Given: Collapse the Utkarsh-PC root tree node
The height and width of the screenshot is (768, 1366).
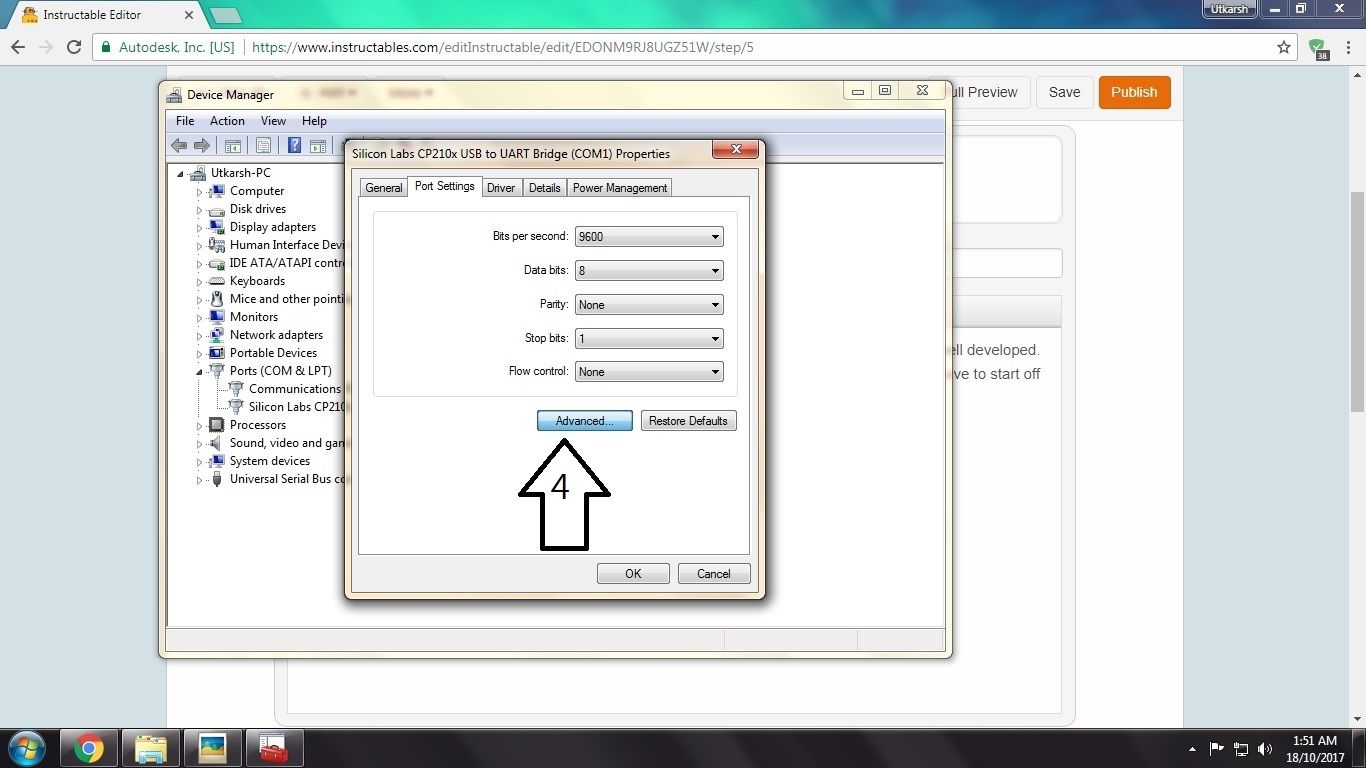Looking at the screenshot, I should 181,173.
